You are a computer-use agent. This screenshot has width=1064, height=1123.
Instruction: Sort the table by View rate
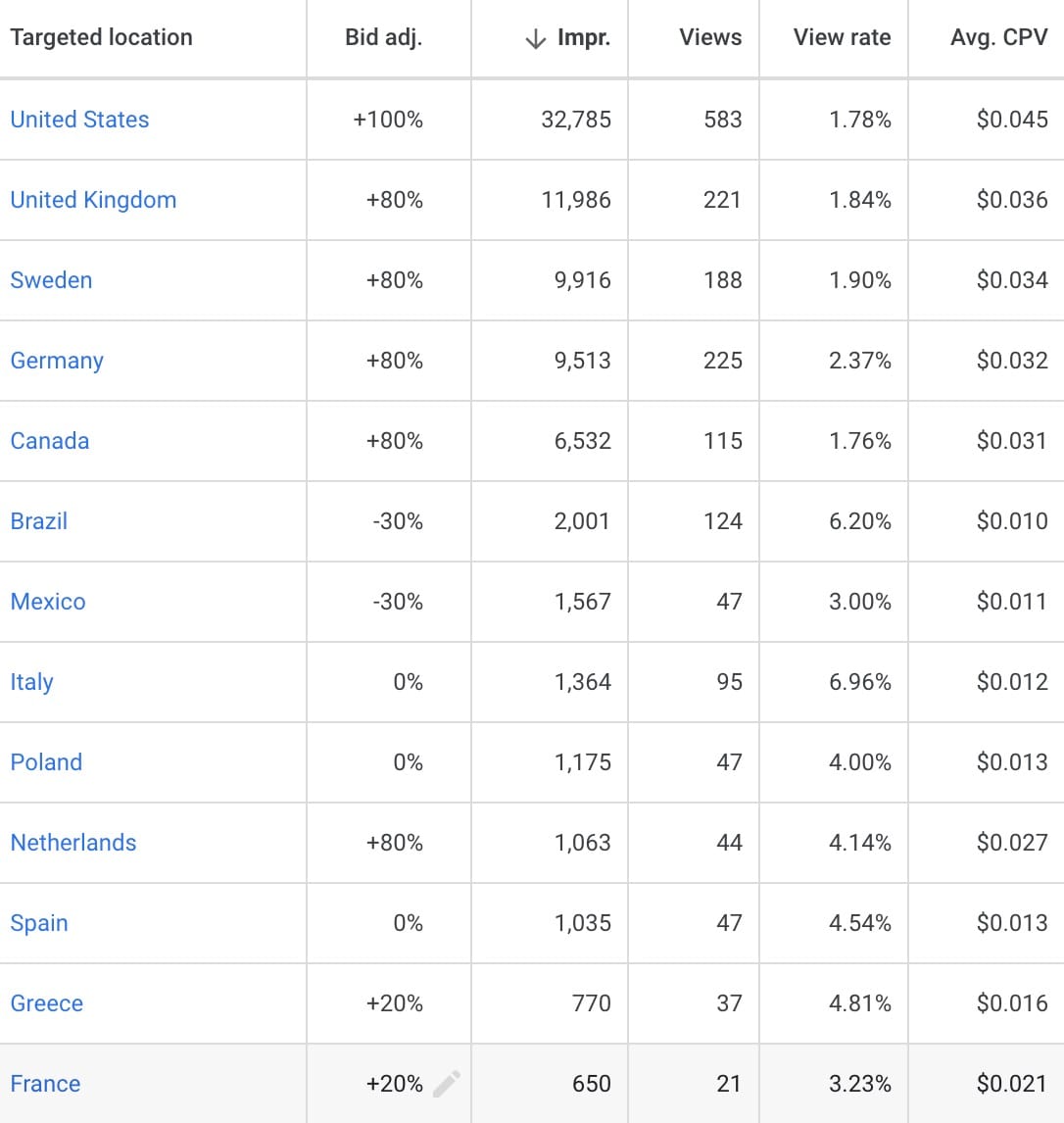click(x=843, y=37)
